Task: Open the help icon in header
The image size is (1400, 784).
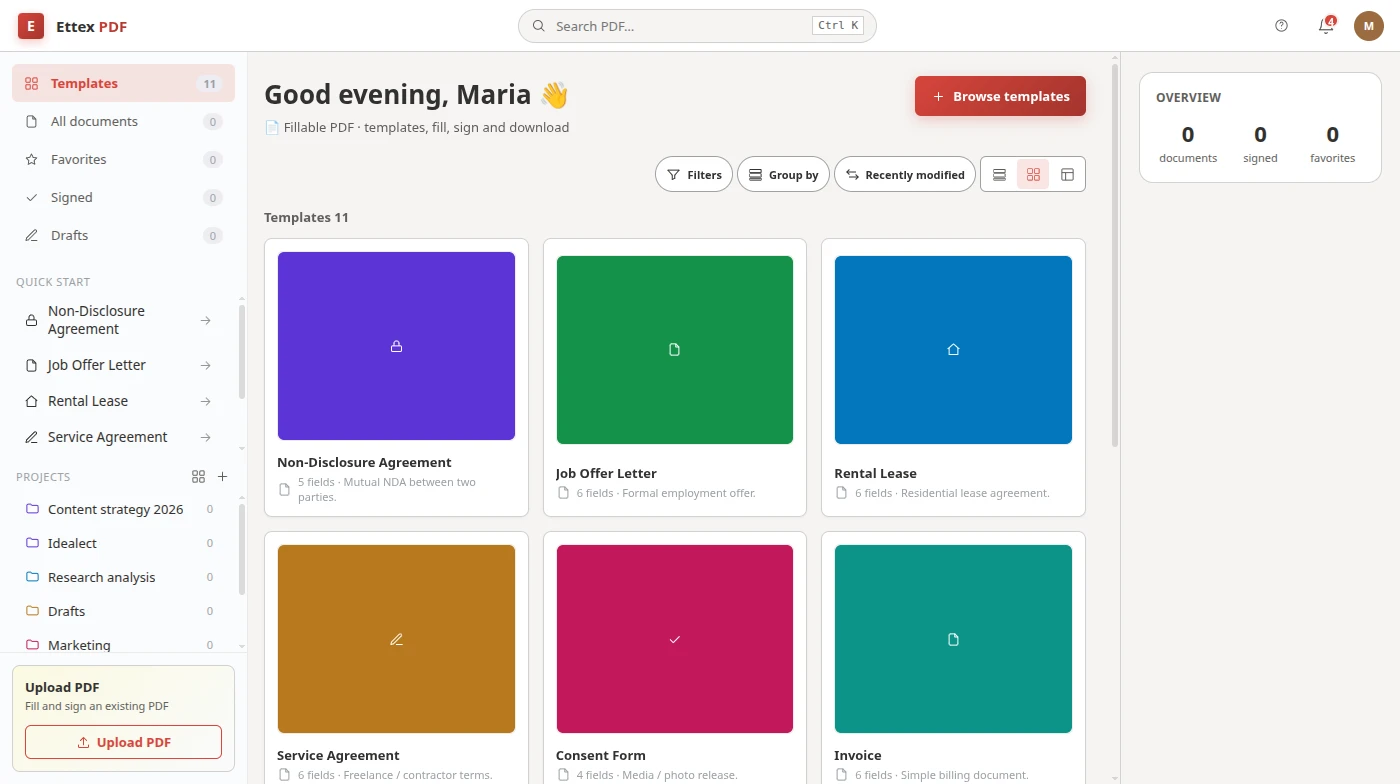Action: click(x=1282, y=26)
